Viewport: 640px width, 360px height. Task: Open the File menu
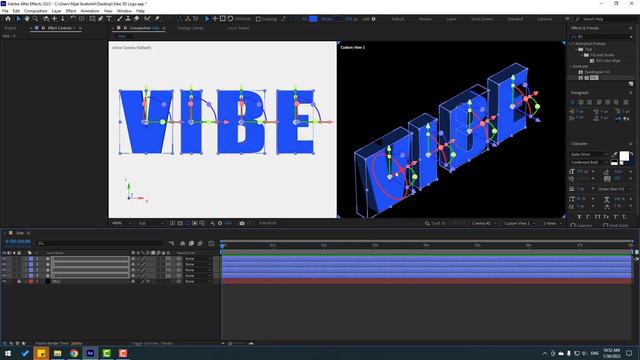5,11
